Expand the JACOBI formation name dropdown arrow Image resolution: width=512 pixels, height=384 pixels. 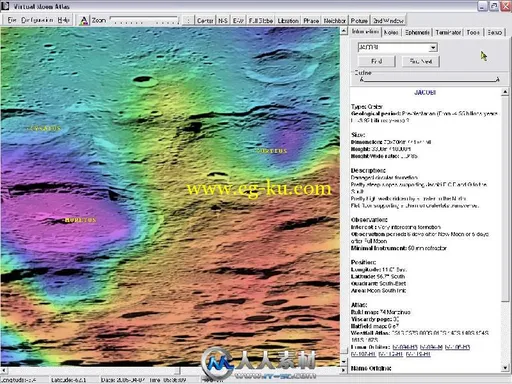(x=433, y=47)
